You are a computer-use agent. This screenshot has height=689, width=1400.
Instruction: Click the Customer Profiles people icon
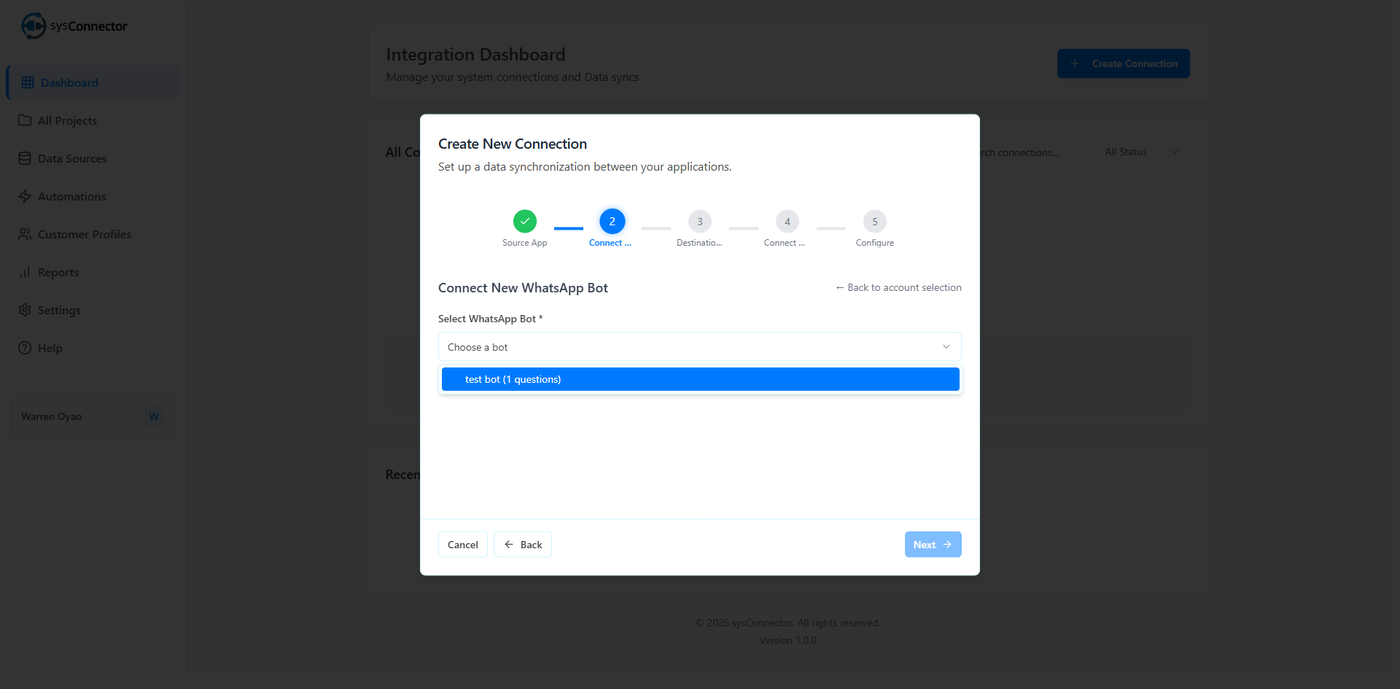[25, 235]
